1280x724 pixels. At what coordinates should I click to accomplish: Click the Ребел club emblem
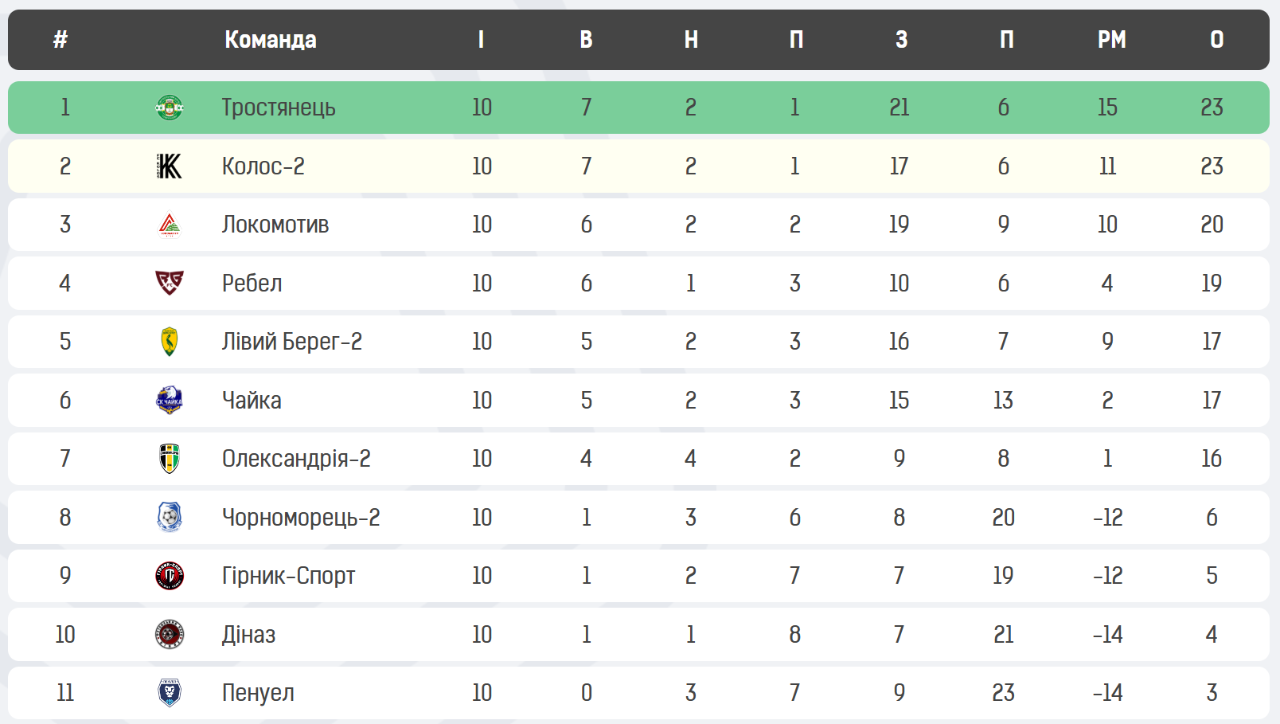click(x=170, y=283)
